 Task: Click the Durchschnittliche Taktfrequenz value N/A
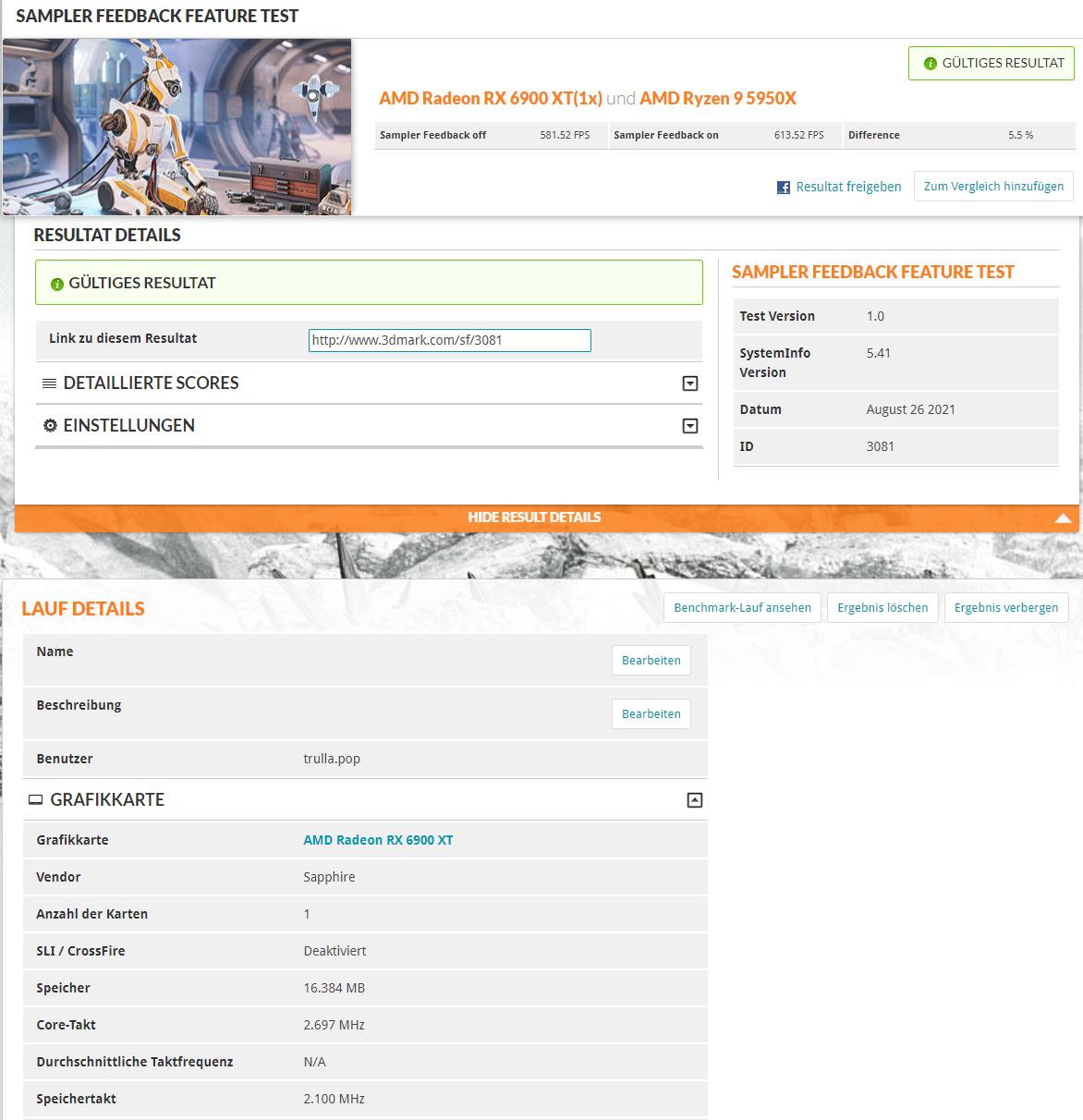(314, 1062)
